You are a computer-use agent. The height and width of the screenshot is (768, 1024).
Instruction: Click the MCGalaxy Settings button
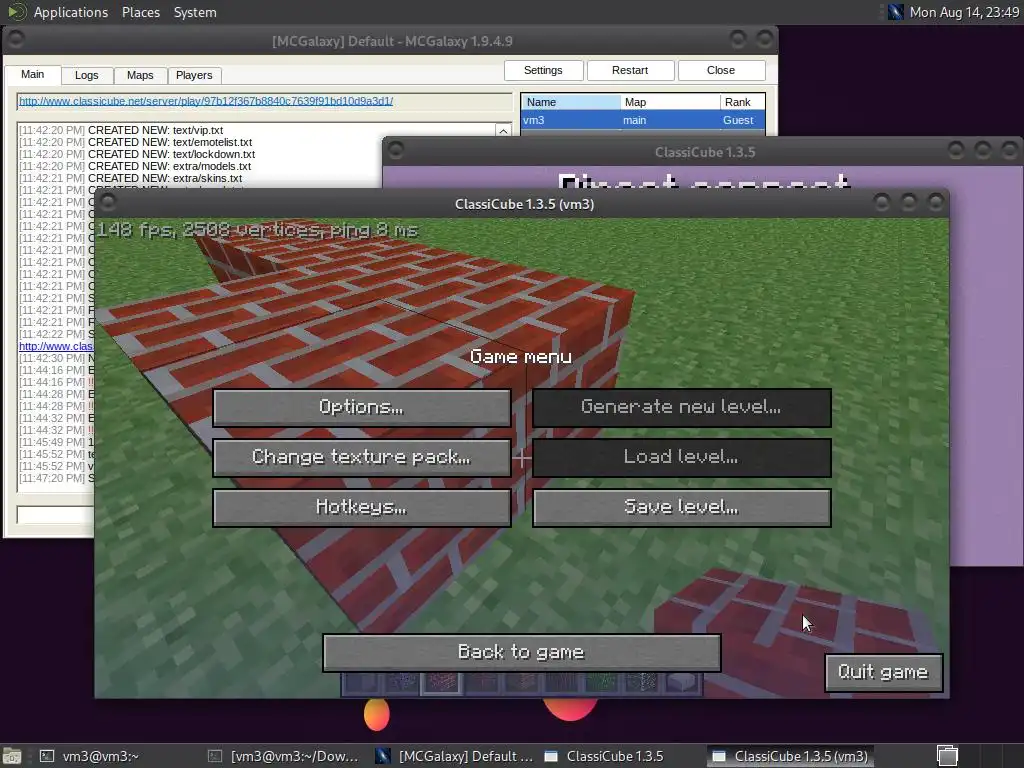pos(543,71)
